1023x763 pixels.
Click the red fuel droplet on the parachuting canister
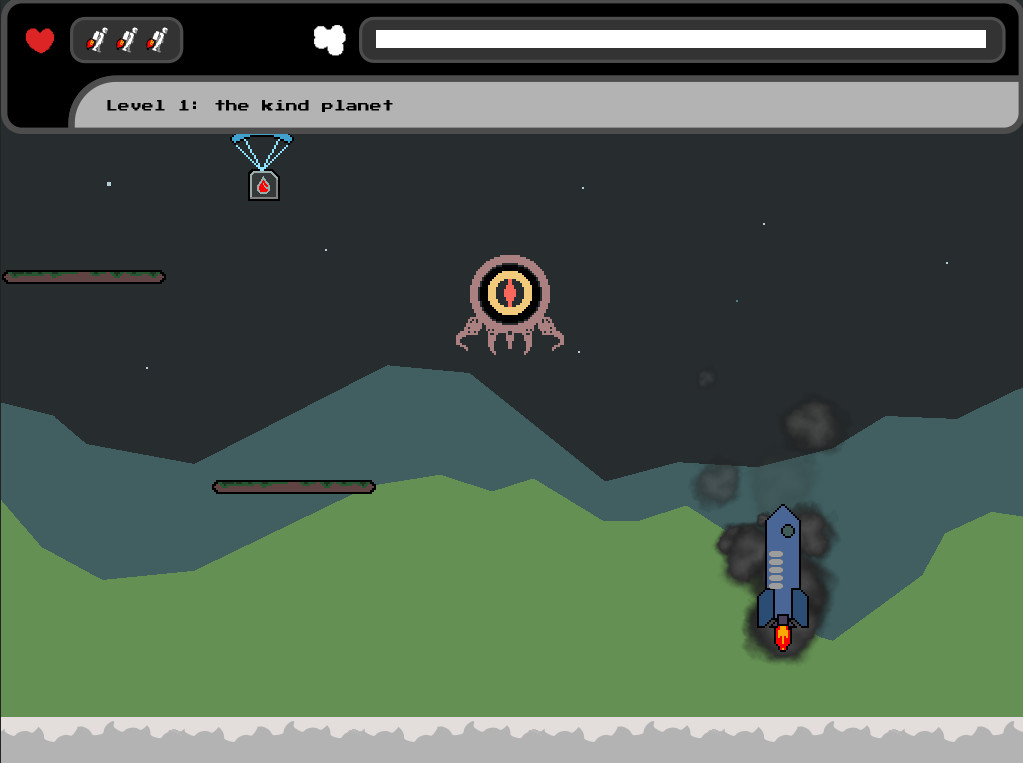[x=263, y=185]
